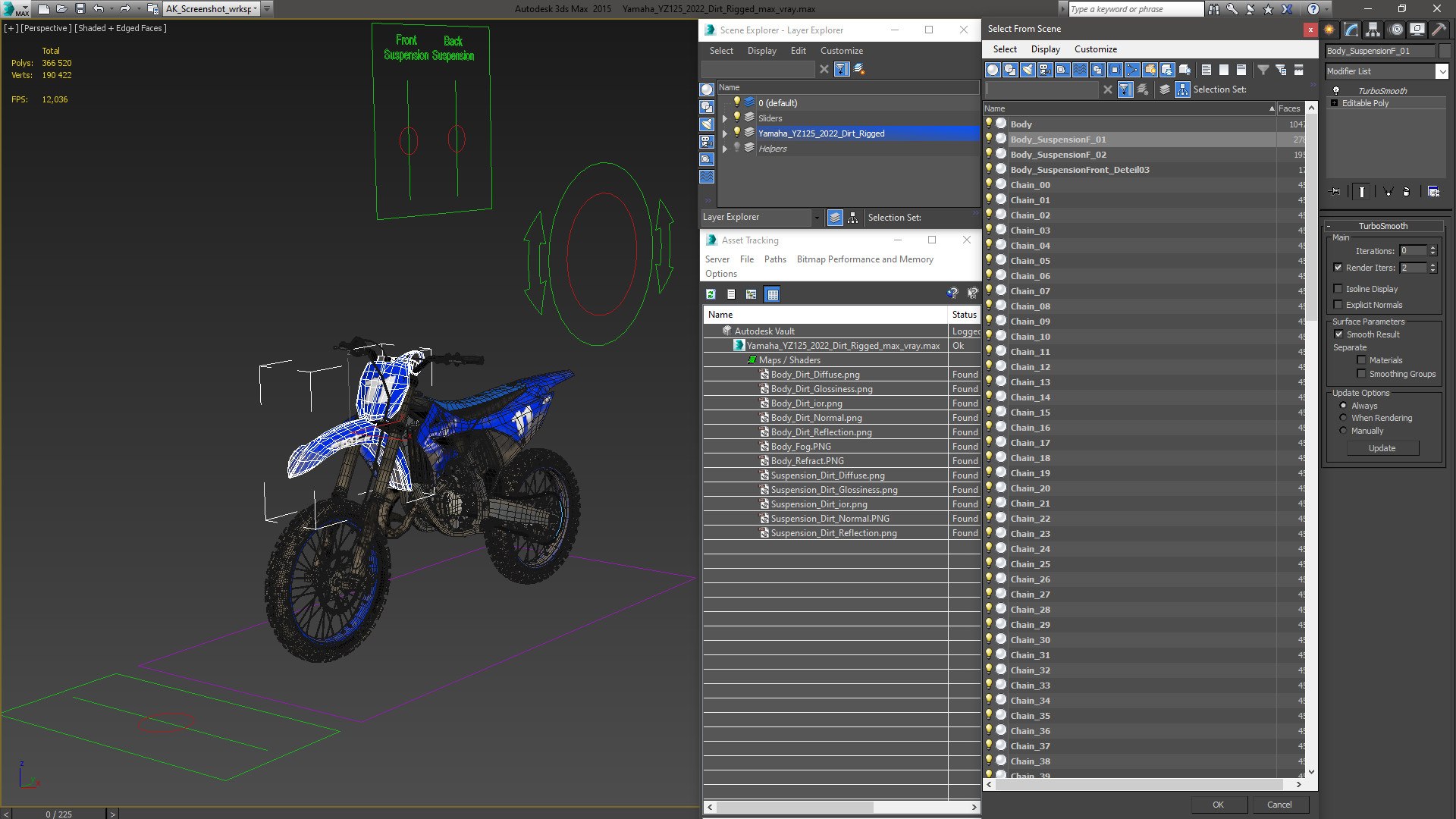Viewport: 1456px width, 819px height.
Task: Click the Undo arrow icon
Action: coord(98,9)
